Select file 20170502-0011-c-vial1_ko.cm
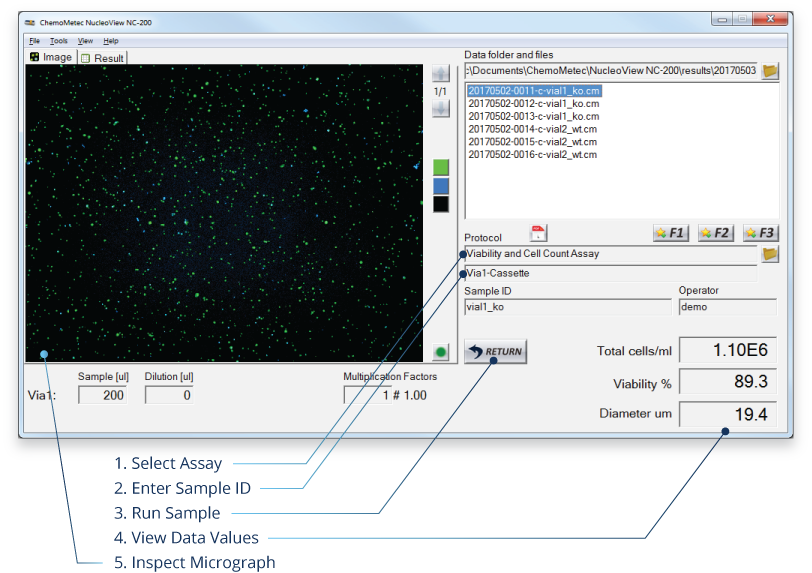The height and width of the screenshot is (573, 812). [534, 91]
